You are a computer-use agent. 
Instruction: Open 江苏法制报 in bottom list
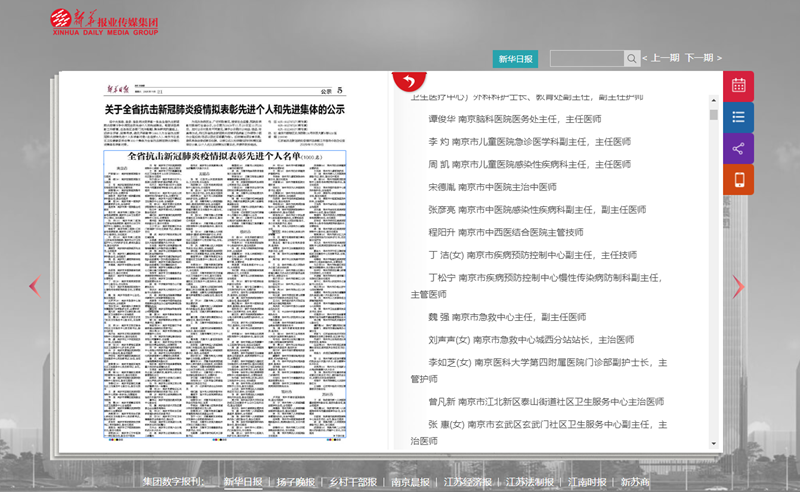click(x=530, y=482)
